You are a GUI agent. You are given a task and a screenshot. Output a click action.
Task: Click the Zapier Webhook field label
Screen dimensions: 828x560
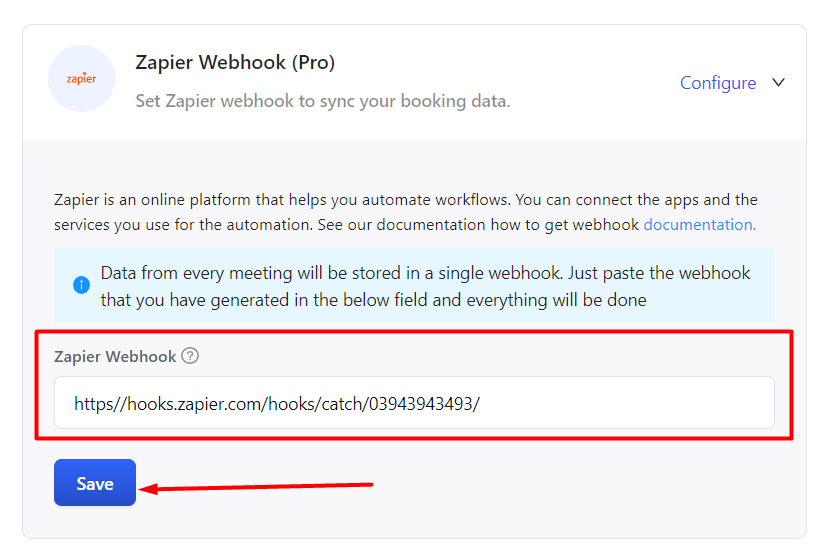coord(115,357)
